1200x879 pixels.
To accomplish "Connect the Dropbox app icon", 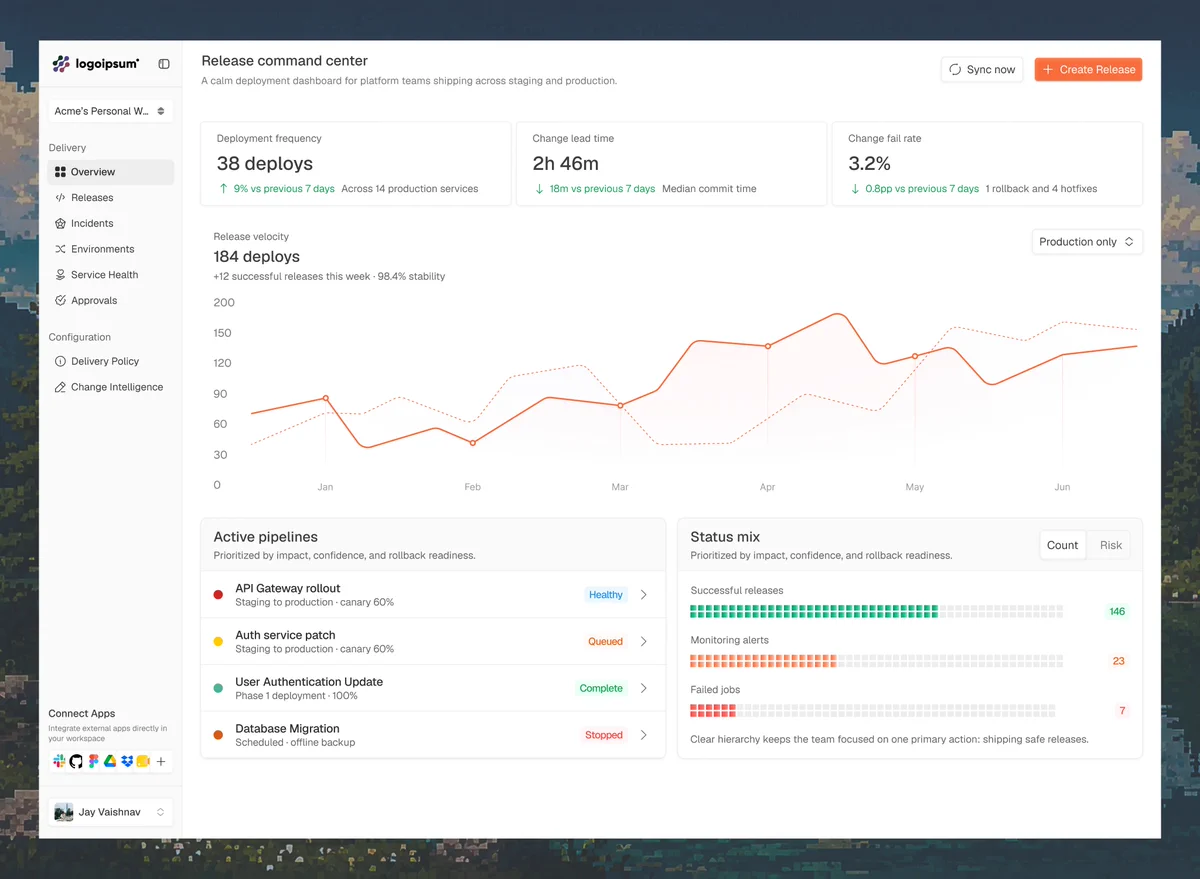I will tap(127, 762).
